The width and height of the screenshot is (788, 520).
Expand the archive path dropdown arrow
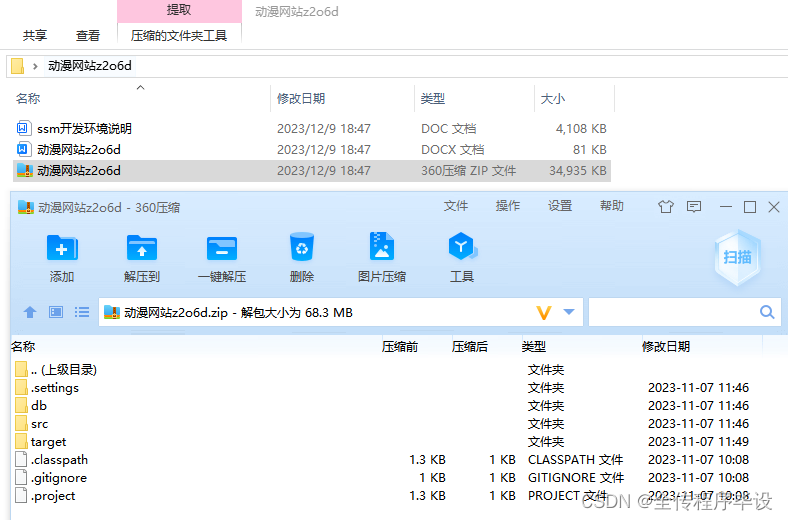tap(569, 312)
